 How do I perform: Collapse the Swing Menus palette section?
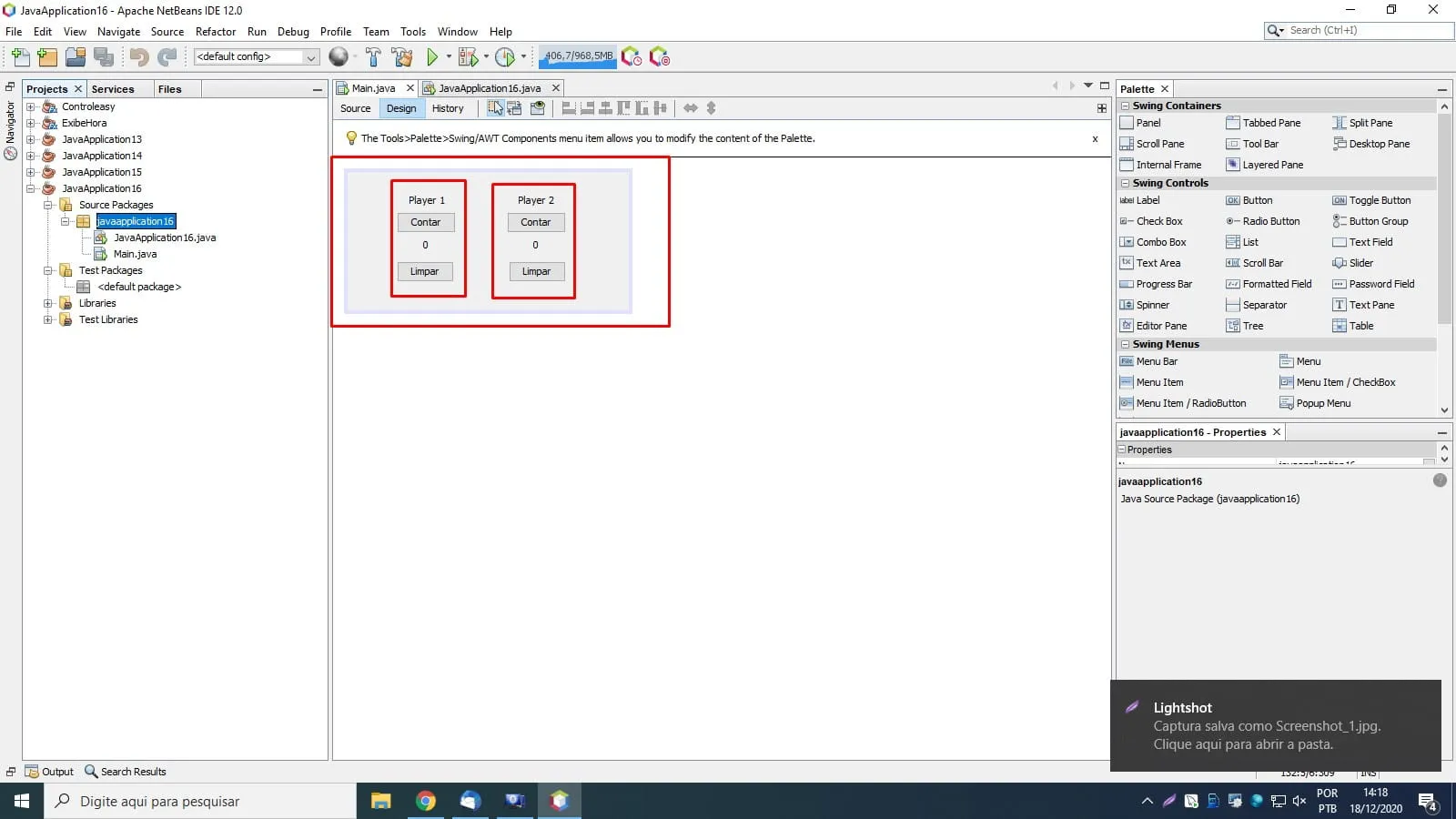(1125, 344)
